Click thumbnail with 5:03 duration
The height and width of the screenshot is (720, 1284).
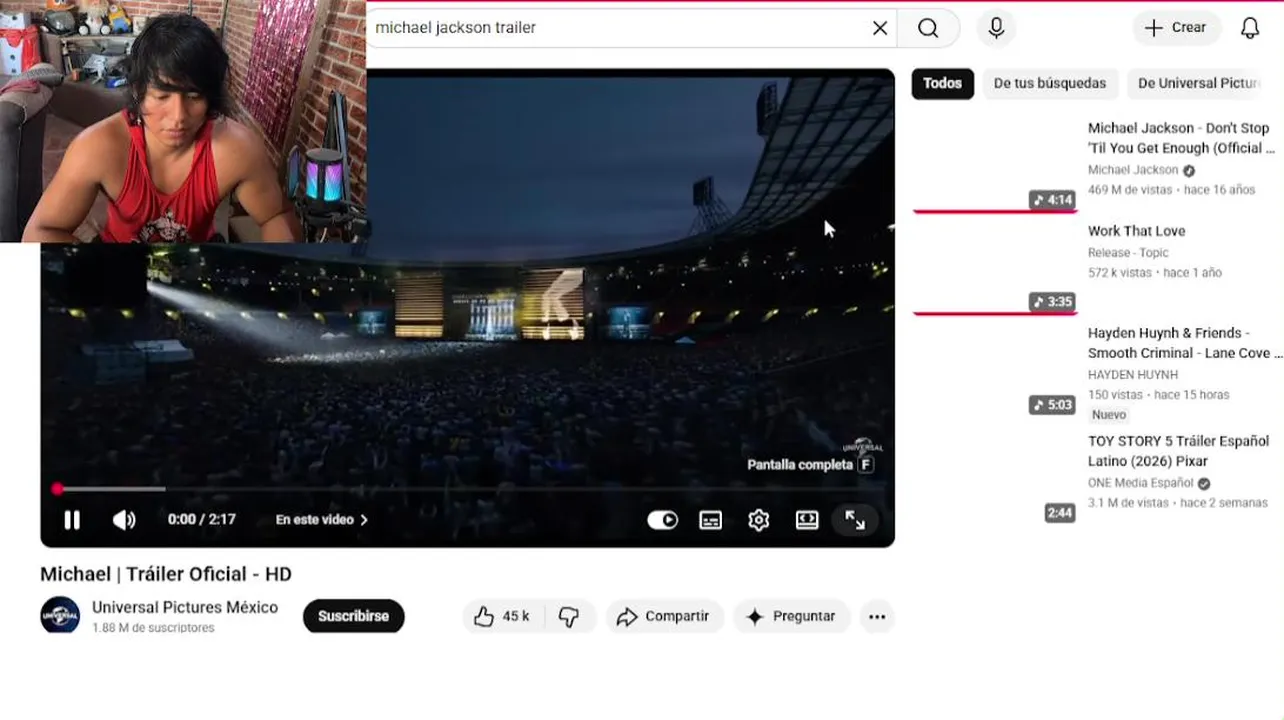[994, 371]
